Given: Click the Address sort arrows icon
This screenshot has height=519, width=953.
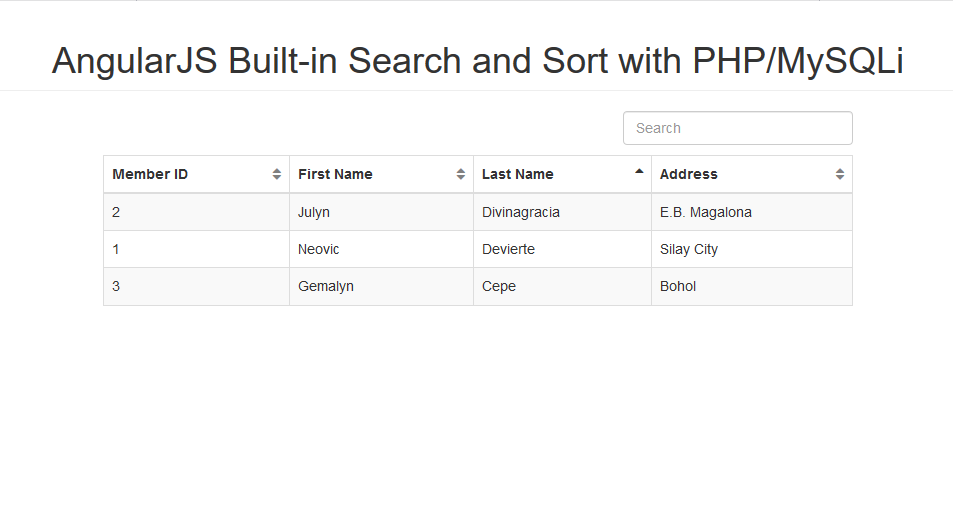Looking at the screenshot, I should tap(840, 174).
